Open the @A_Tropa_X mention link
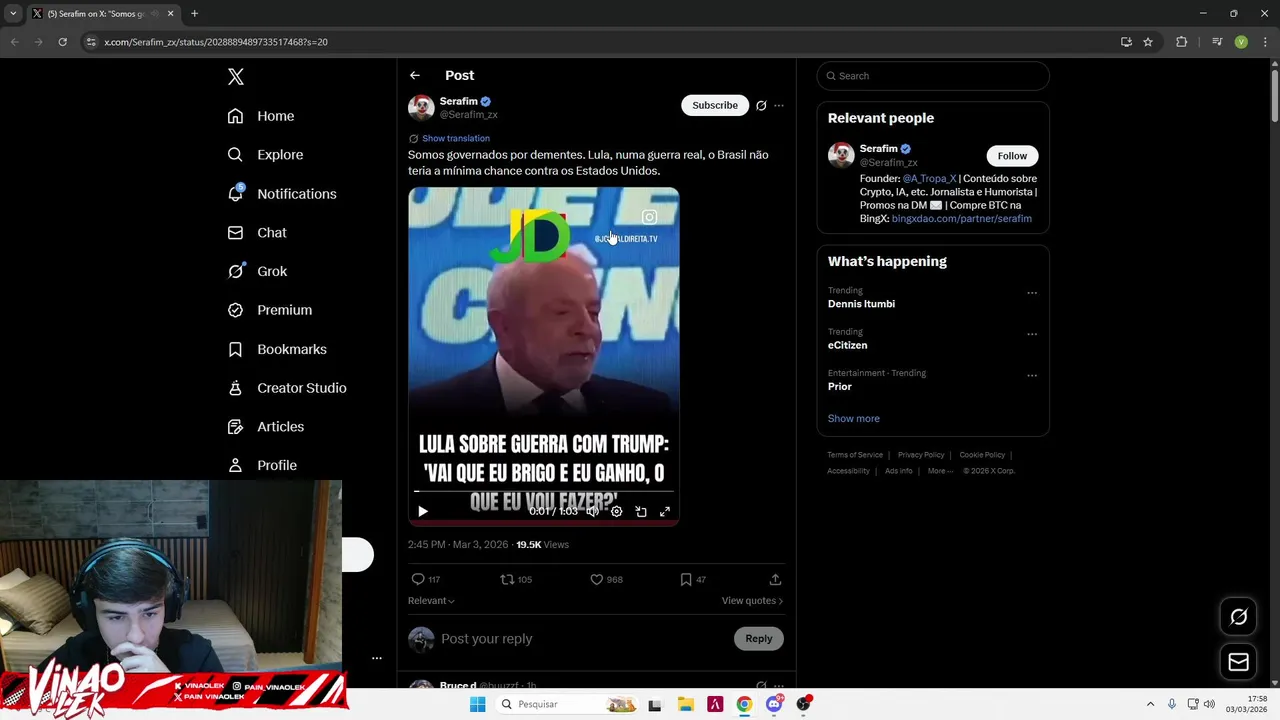The width and height of the screenshot is (1280, 720). [929, 179]
